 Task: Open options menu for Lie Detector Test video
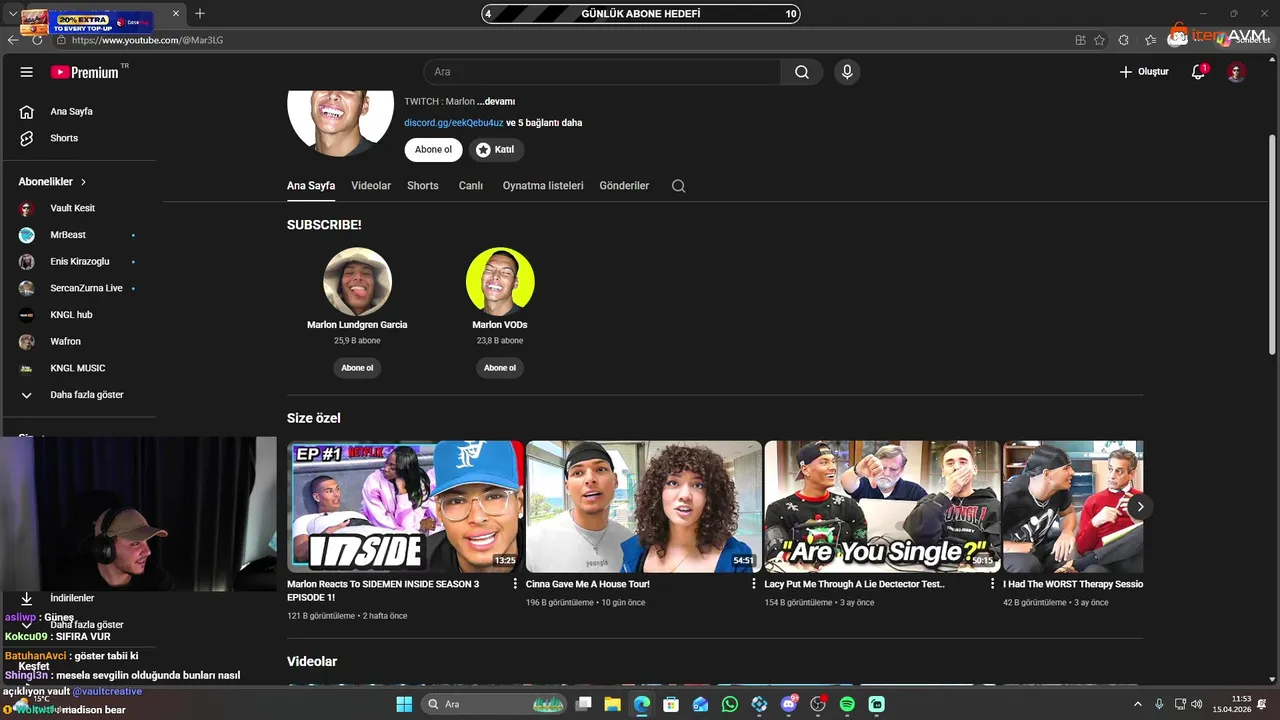pyautogui.click(x=993, y=584)
